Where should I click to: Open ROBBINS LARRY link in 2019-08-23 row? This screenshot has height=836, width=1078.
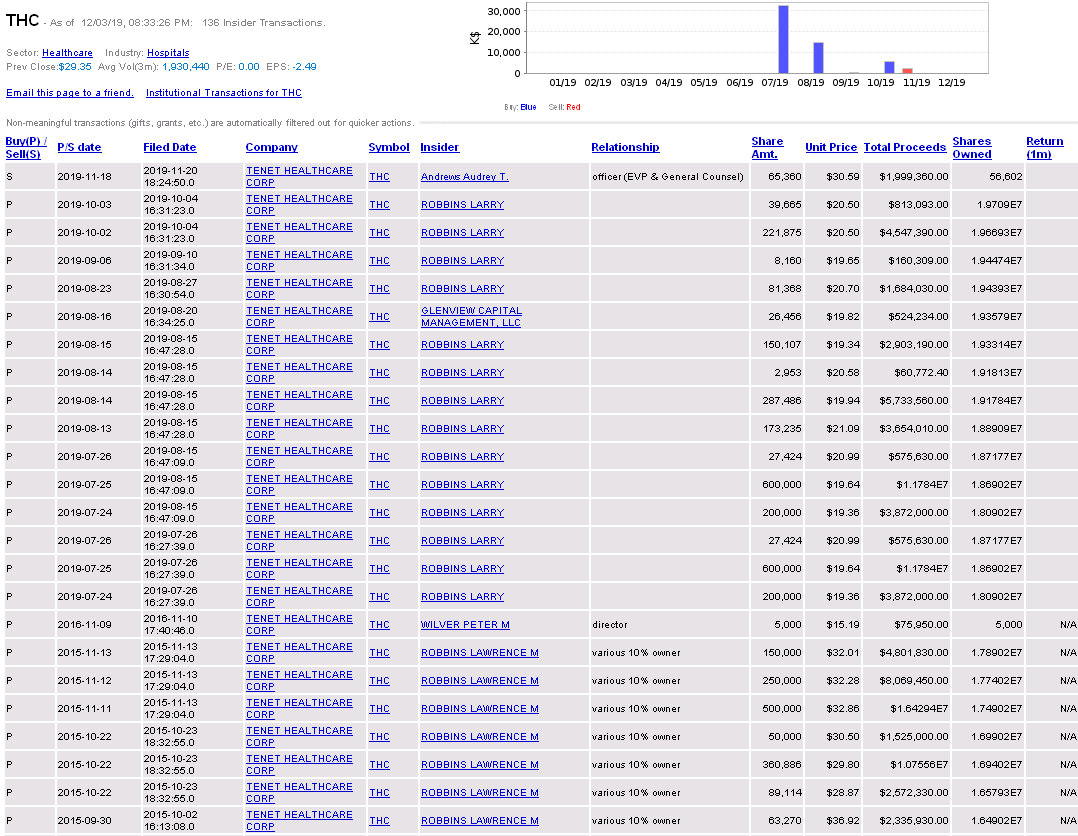click(x=463, y=289)
